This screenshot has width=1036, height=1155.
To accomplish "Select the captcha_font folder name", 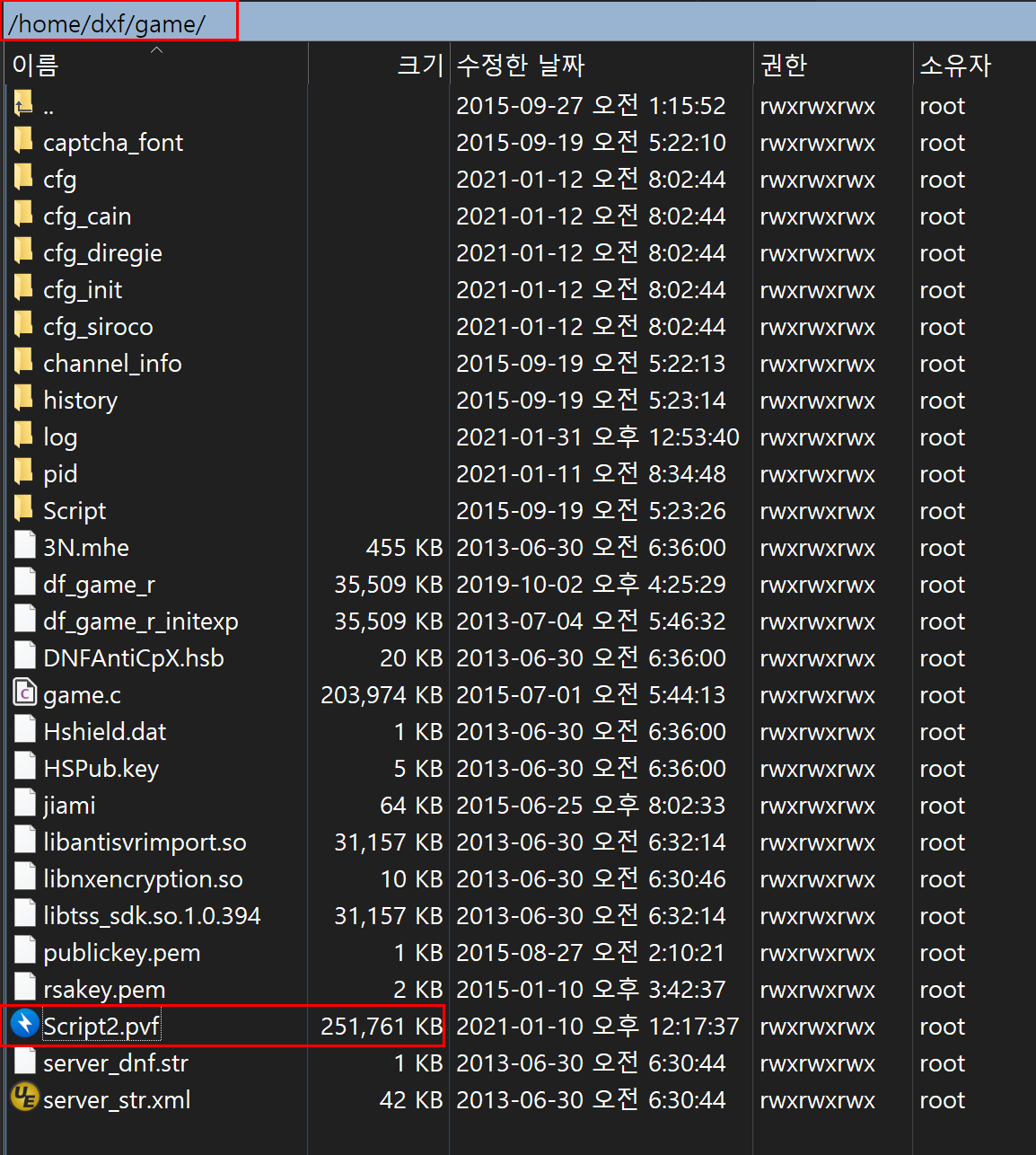I will coord(113,143).
